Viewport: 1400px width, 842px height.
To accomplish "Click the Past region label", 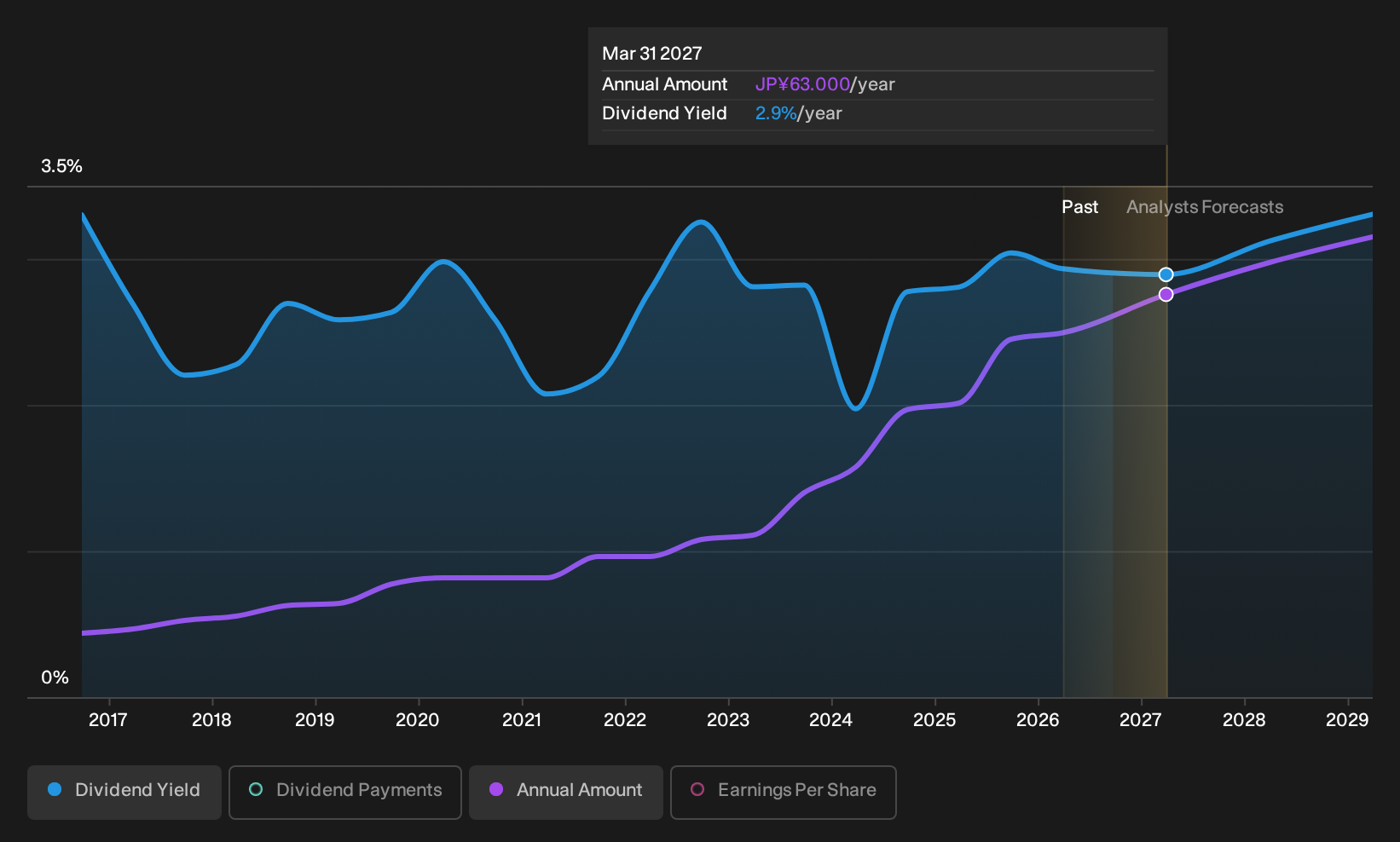I will [x=1079, y=207].
